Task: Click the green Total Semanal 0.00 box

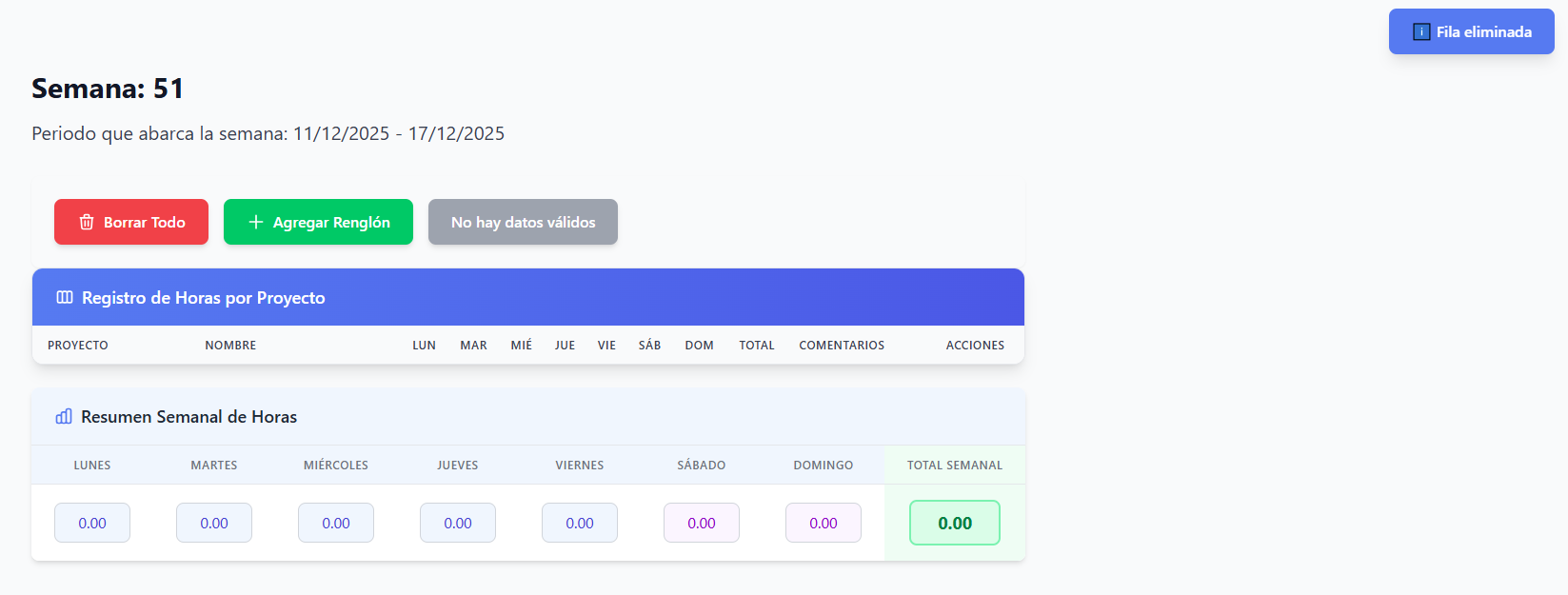Action: [955, 523]
